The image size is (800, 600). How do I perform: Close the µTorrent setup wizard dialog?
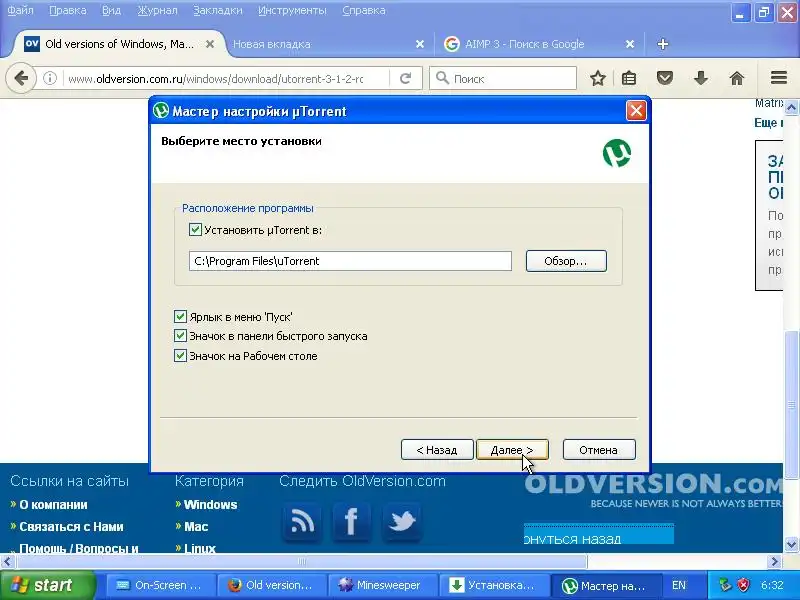[636, 110]
